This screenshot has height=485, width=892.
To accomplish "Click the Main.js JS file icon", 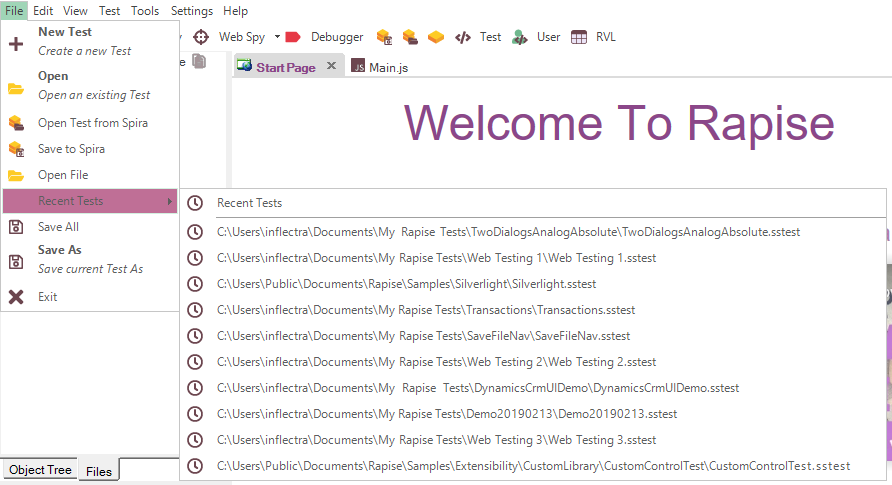I will point(358,66).
